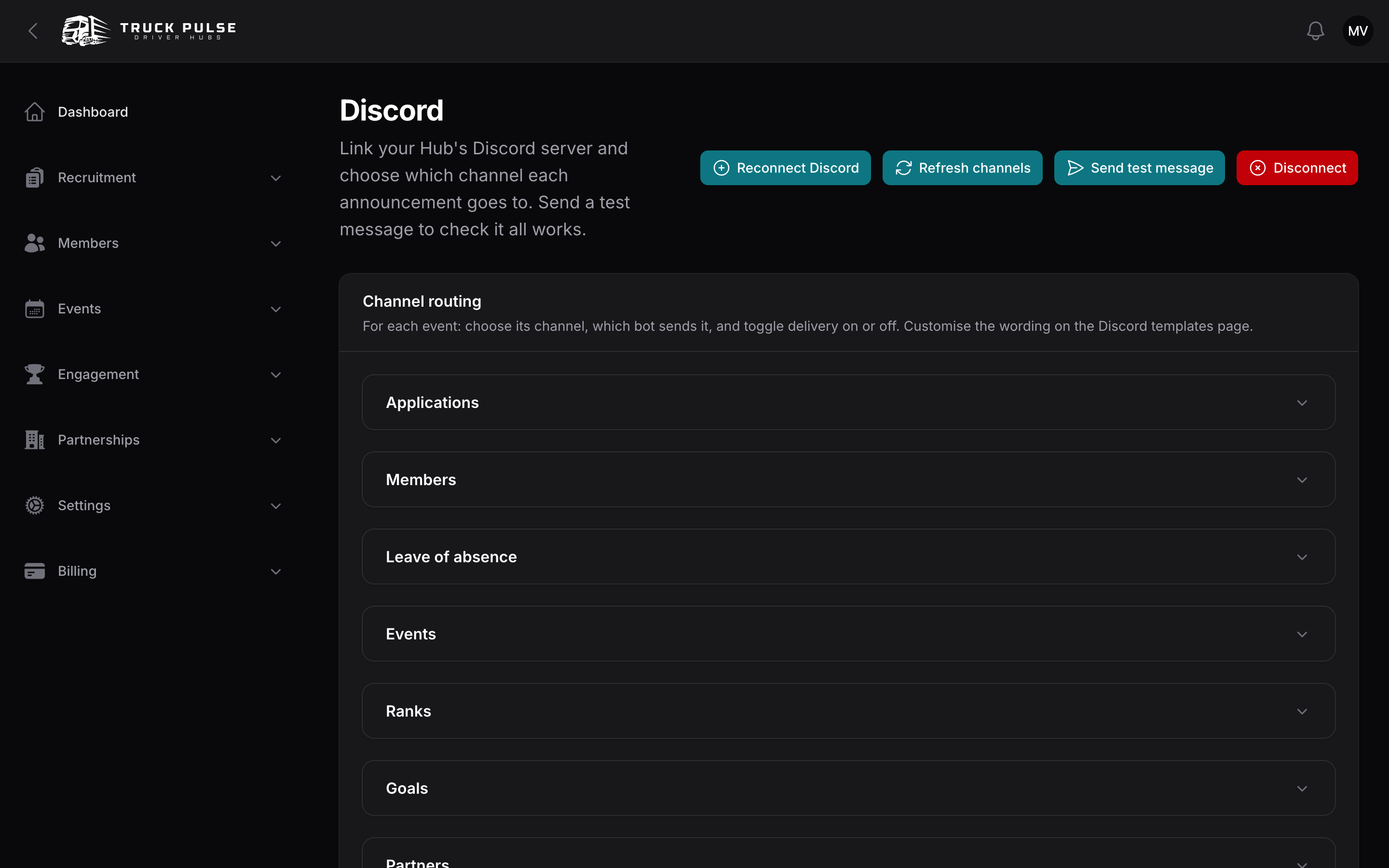The image size is (1389, 868).
Task: Open notifications via the bell icon
Action: tap(1315, 31)
